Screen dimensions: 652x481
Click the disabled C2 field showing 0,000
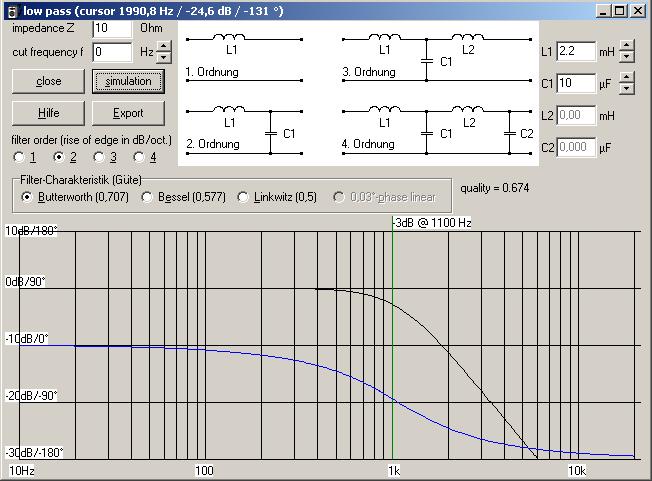pyautogui.click(x=576, y=147)
